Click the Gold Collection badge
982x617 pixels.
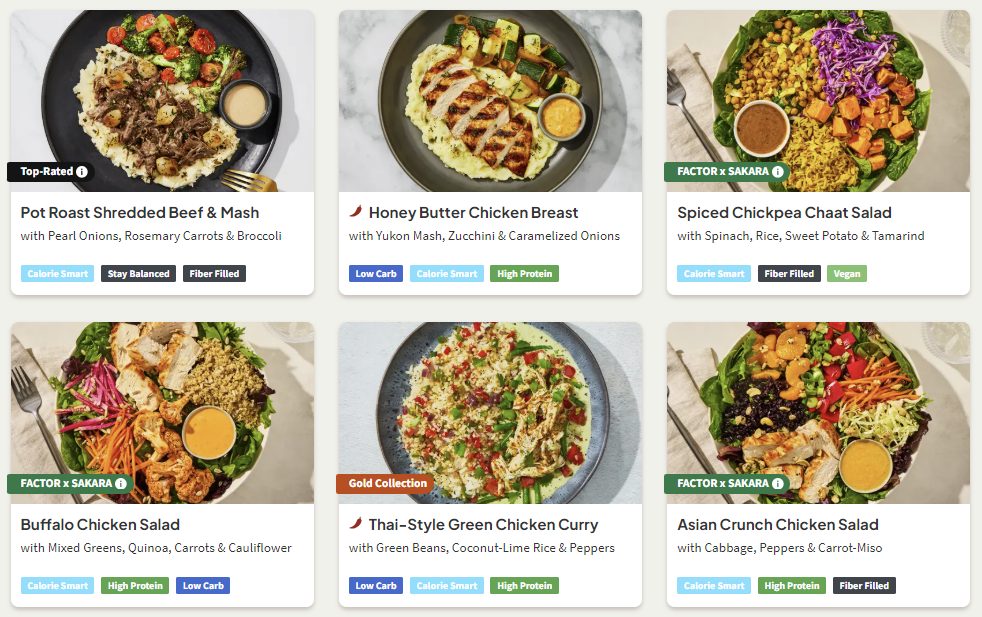coord(387,484)
